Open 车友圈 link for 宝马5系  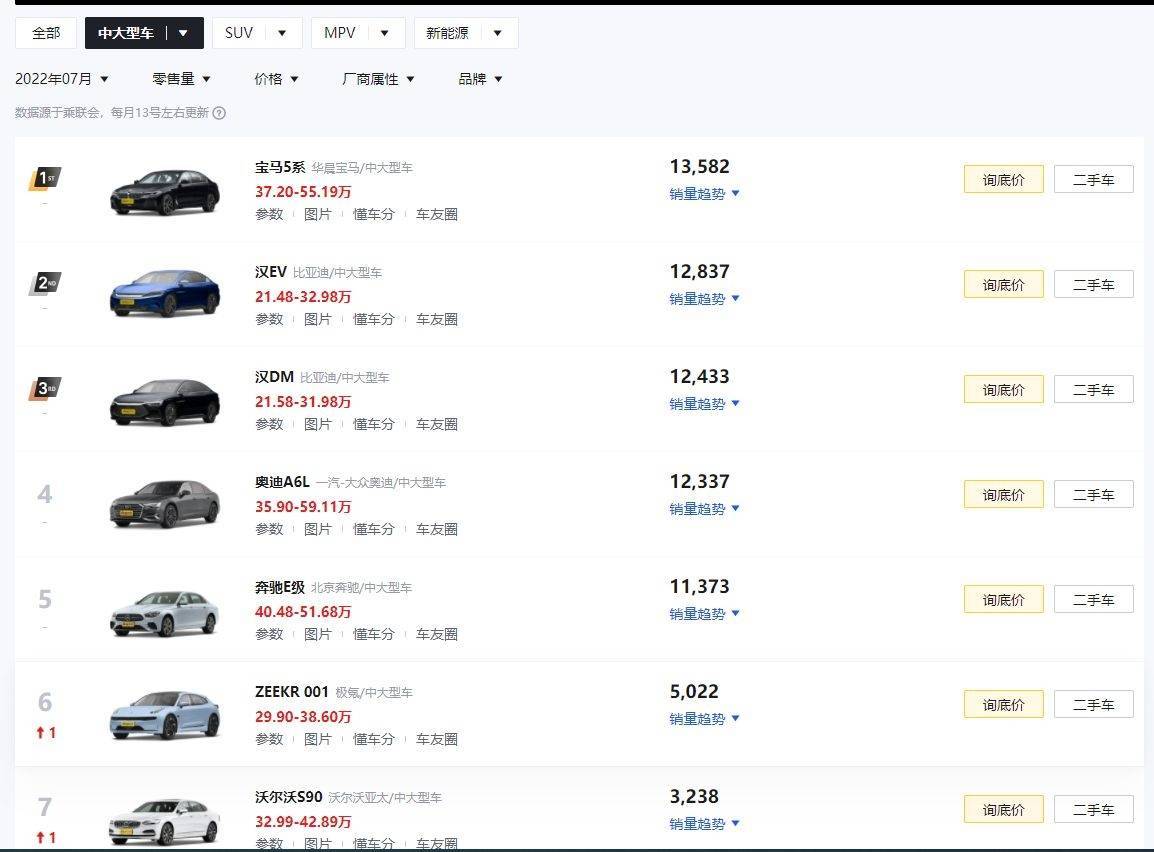[x=436, y=214]
